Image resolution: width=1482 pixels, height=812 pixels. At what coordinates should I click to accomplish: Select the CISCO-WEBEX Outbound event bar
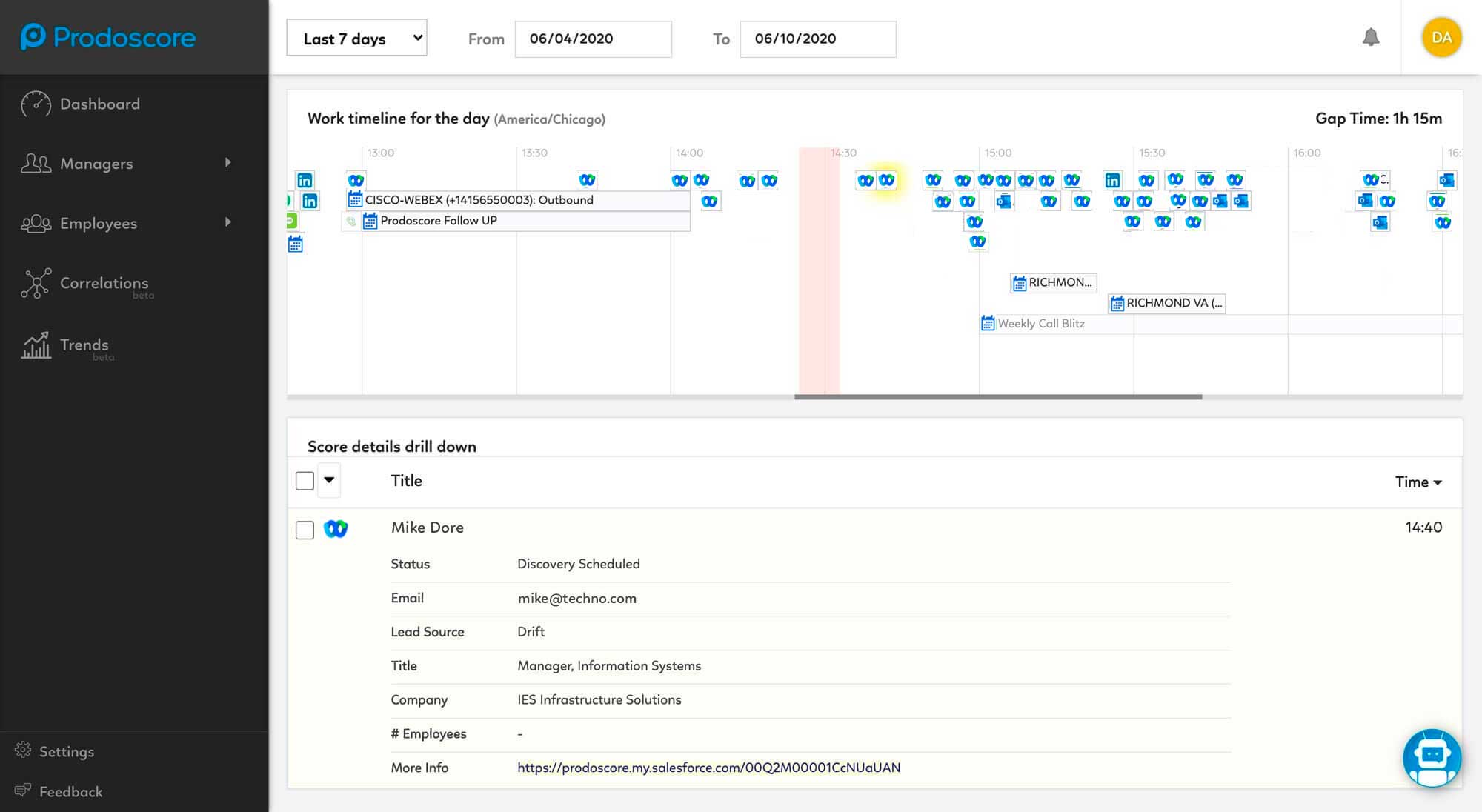coord(518,200)
